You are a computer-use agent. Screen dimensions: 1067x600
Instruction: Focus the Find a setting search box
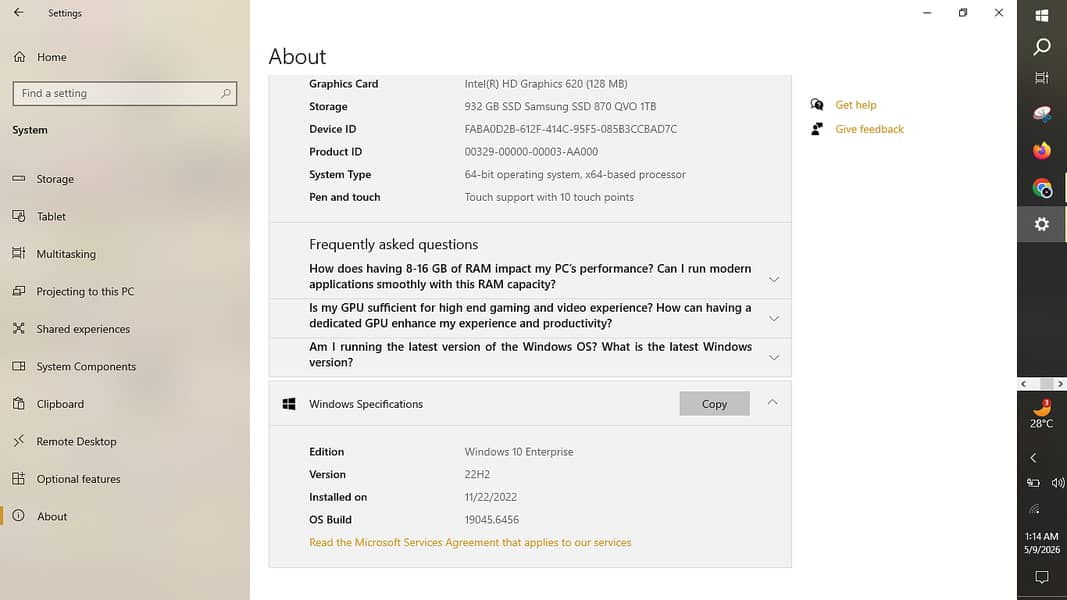tap(125, 93)
